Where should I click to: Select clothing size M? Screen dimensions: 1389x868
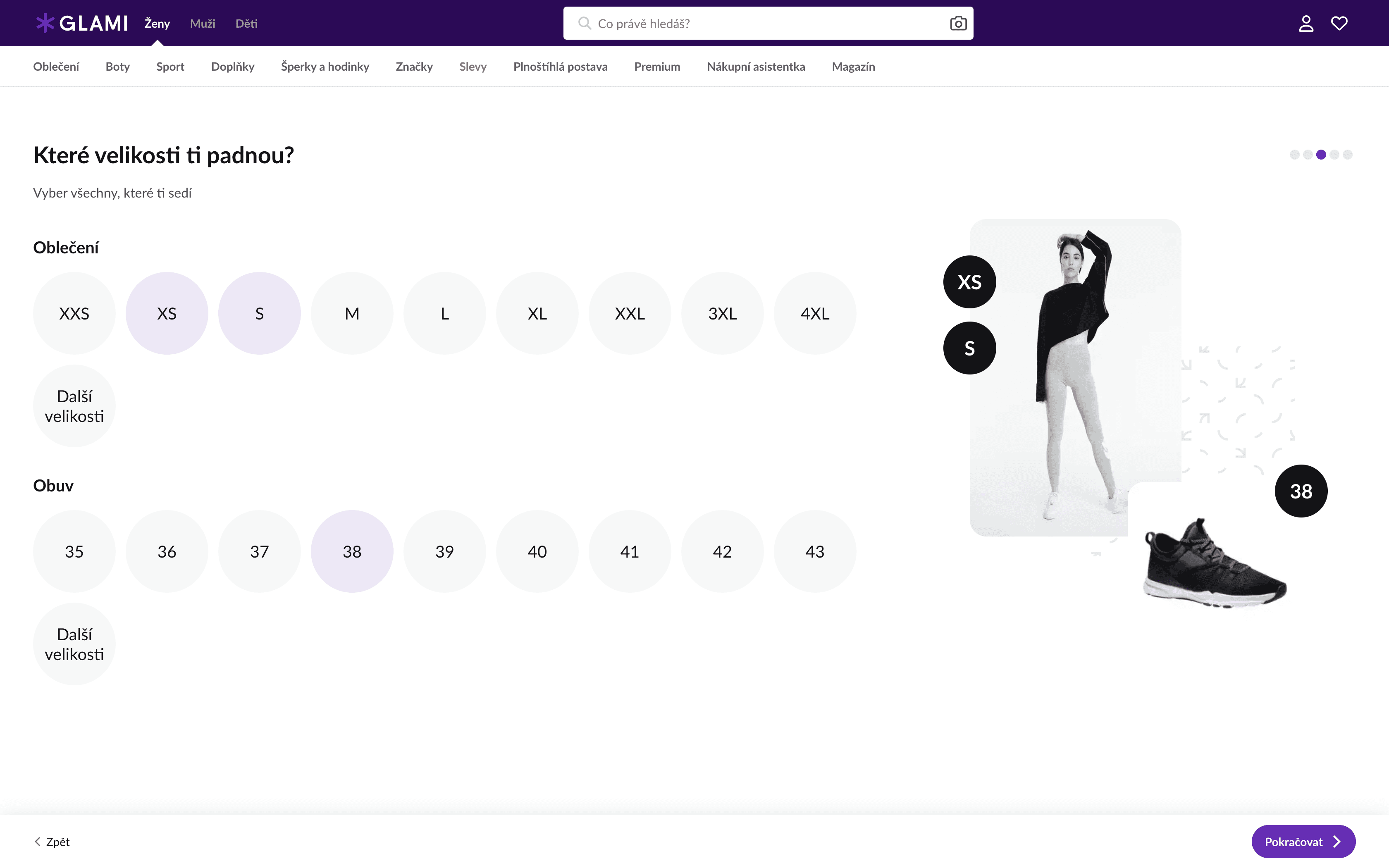[x=352, y=313]
